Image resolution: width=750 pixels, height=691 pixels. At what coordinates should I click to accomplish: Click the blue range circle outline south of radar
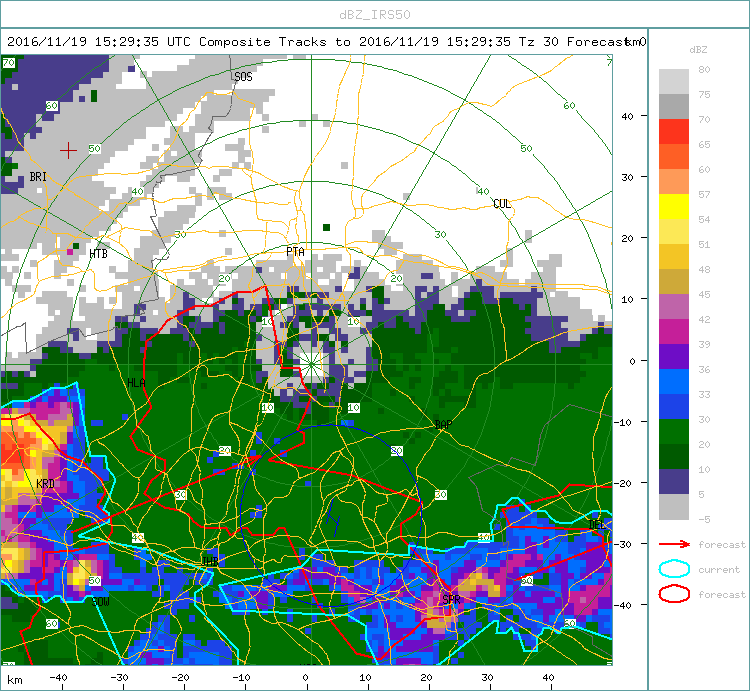pyautogui.click(x=331, y=516)
